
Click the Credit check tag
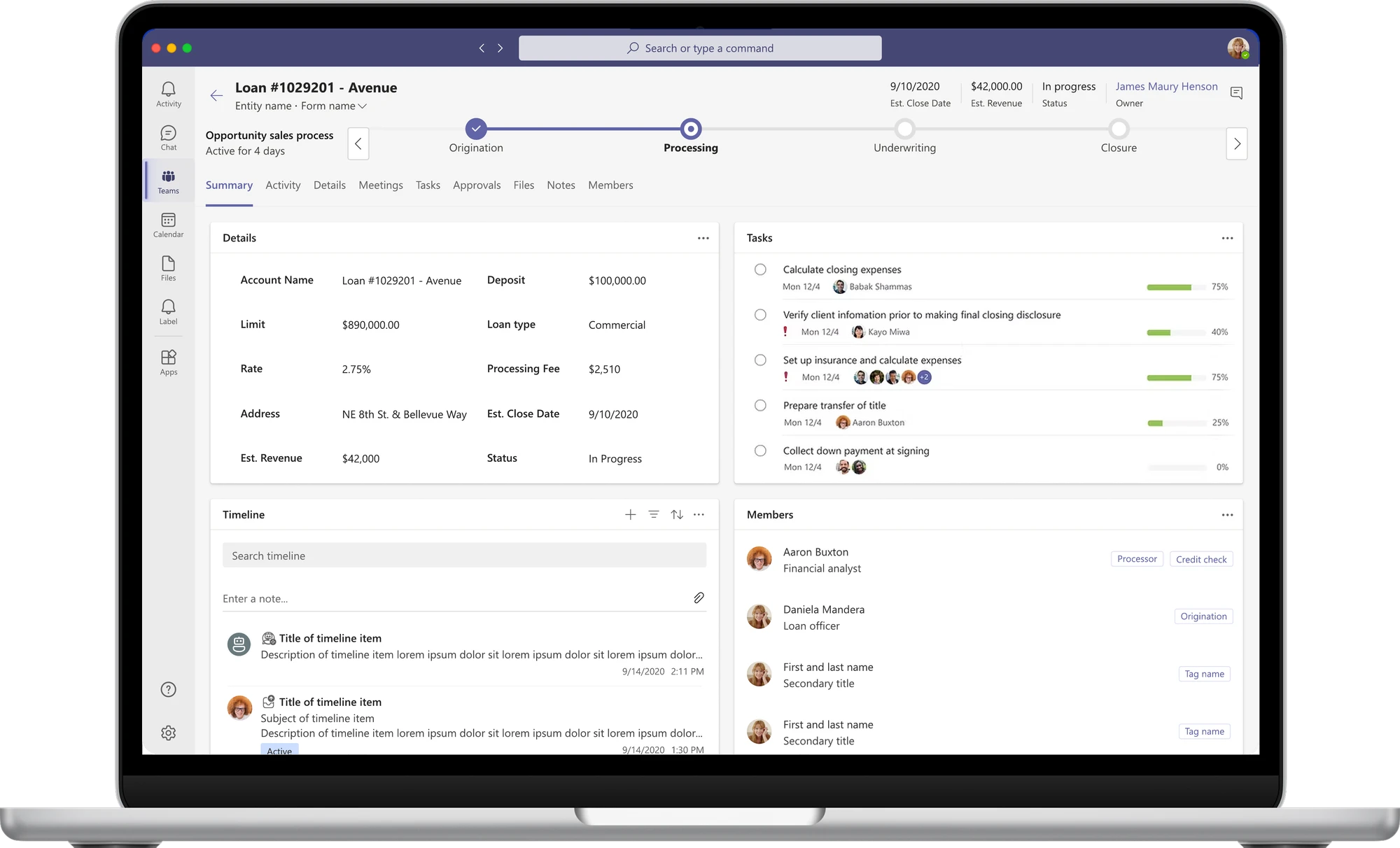click(1201, 559)
